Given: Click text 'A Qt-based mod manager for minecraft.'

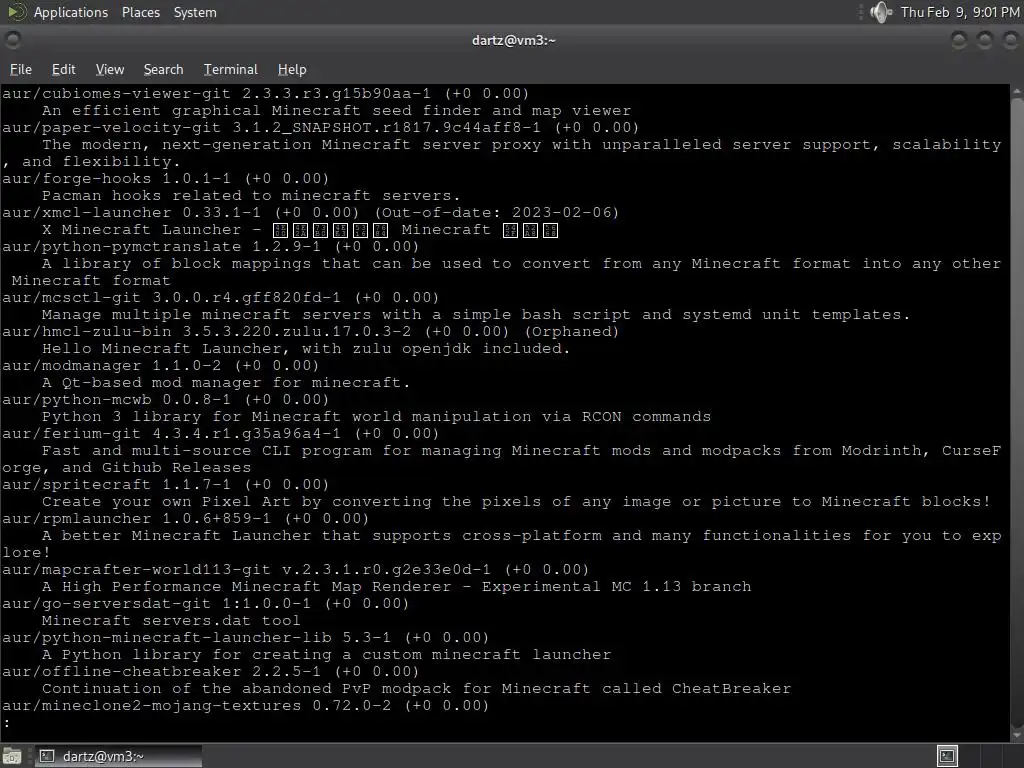Looking at the screenshot, I should tap(226, 382).
